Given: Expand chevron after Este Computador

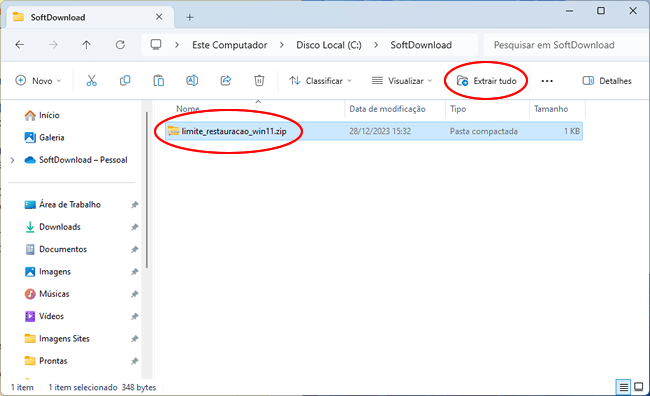Looking at the screenshot, I should (281, 45).
